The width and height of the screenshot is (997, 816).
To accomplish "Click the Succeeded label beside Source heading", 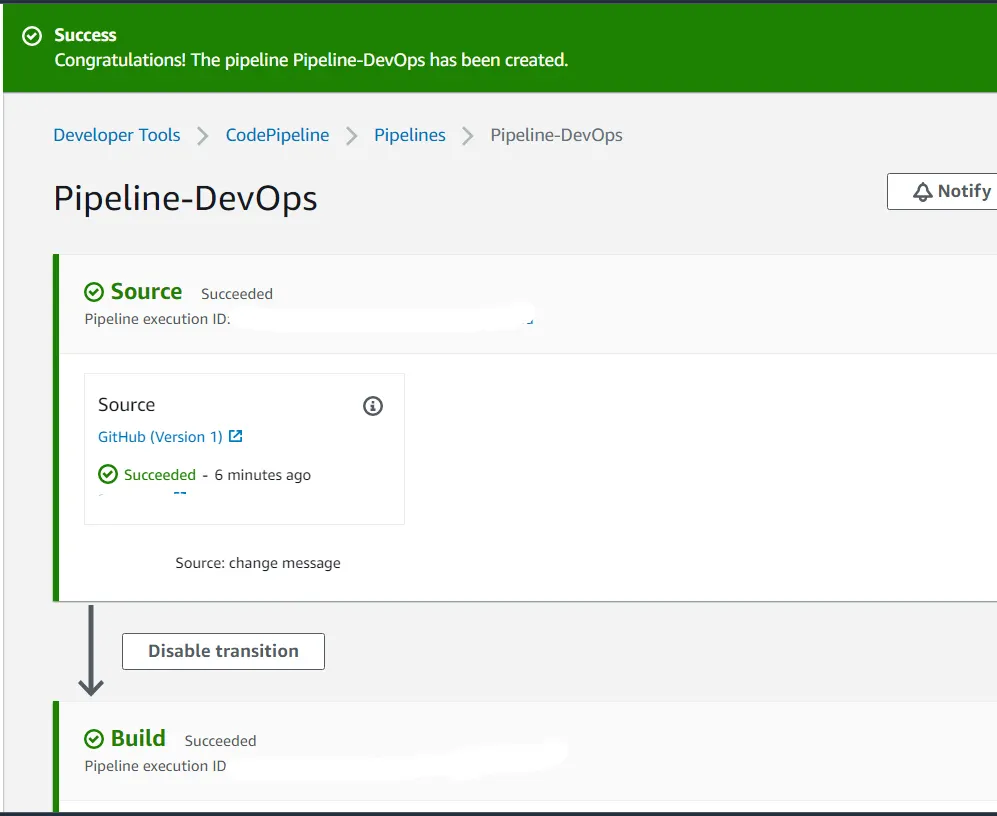I will pyautogui.click(x=237, y=294).
